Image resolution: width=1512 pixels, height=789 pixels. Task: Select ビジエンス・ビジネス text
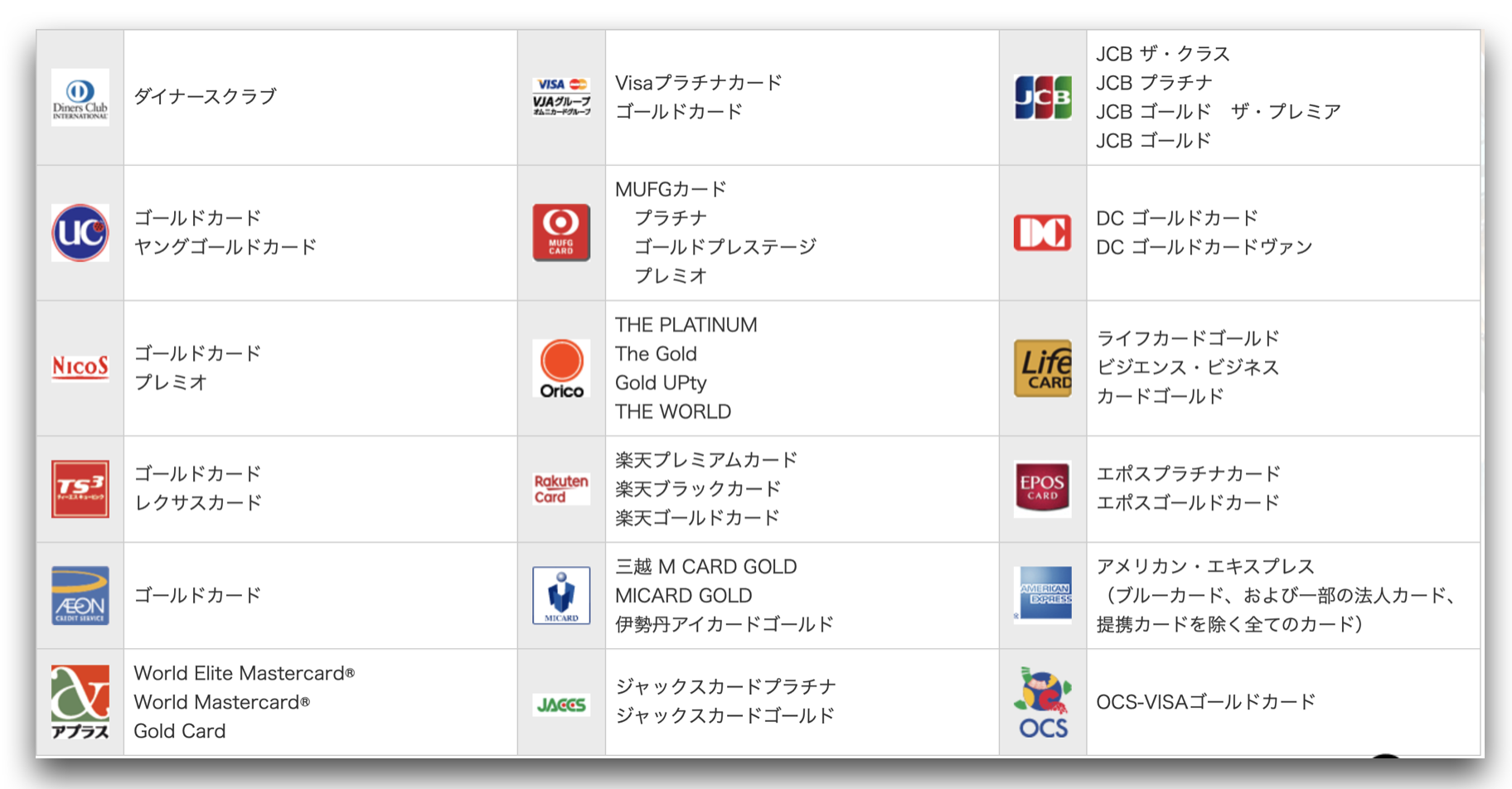[1188, 368]
